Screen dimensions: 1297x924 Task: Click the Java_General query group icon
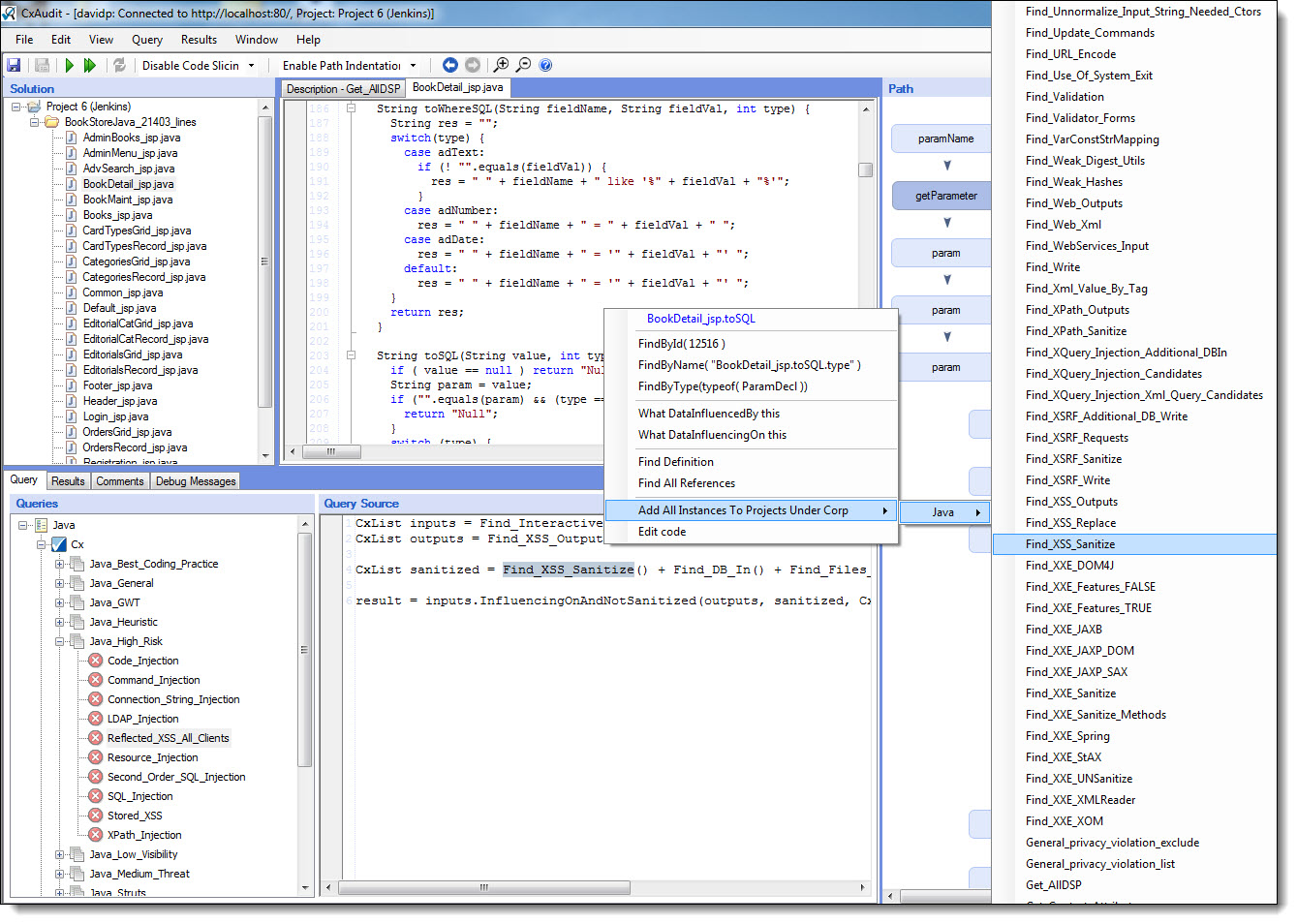77,583
